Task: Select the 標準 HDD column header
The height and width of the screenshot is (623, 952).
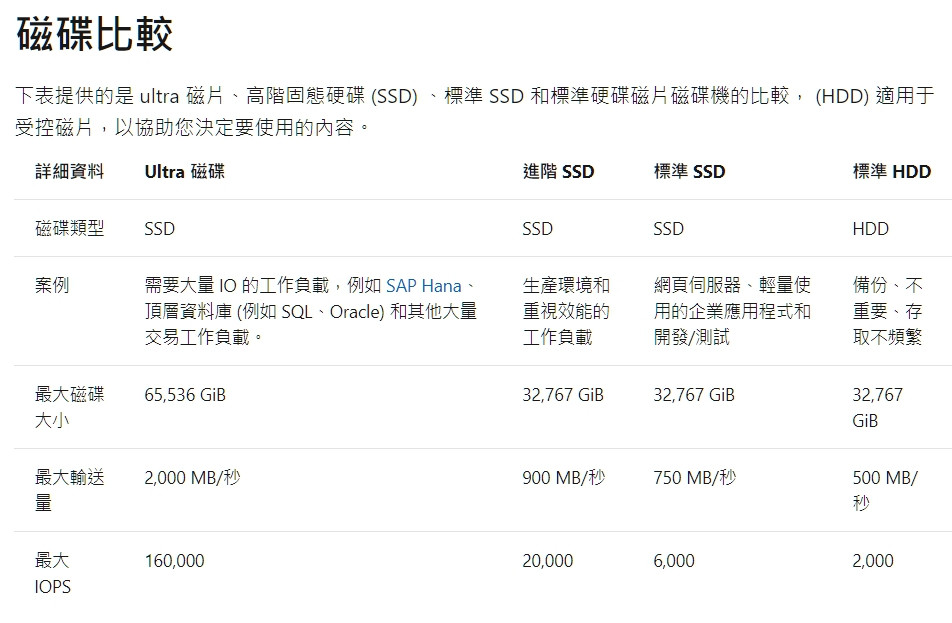Action: [891, 172]
